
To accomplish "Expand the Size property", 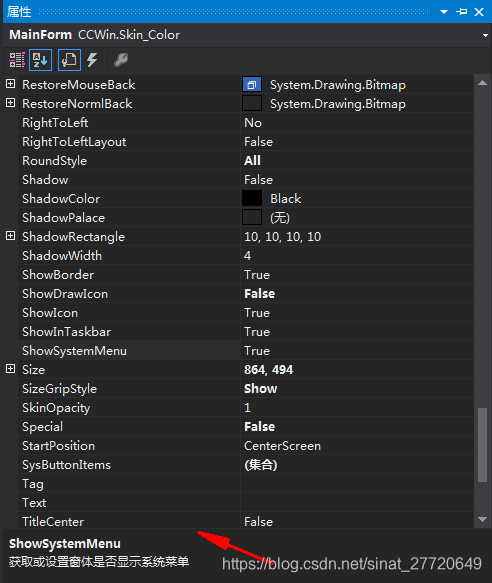I will point(10,369).
